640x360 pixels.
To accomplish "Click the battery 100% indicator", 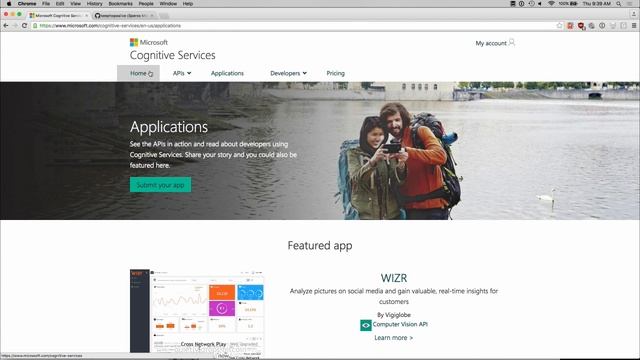I will 568,4.
